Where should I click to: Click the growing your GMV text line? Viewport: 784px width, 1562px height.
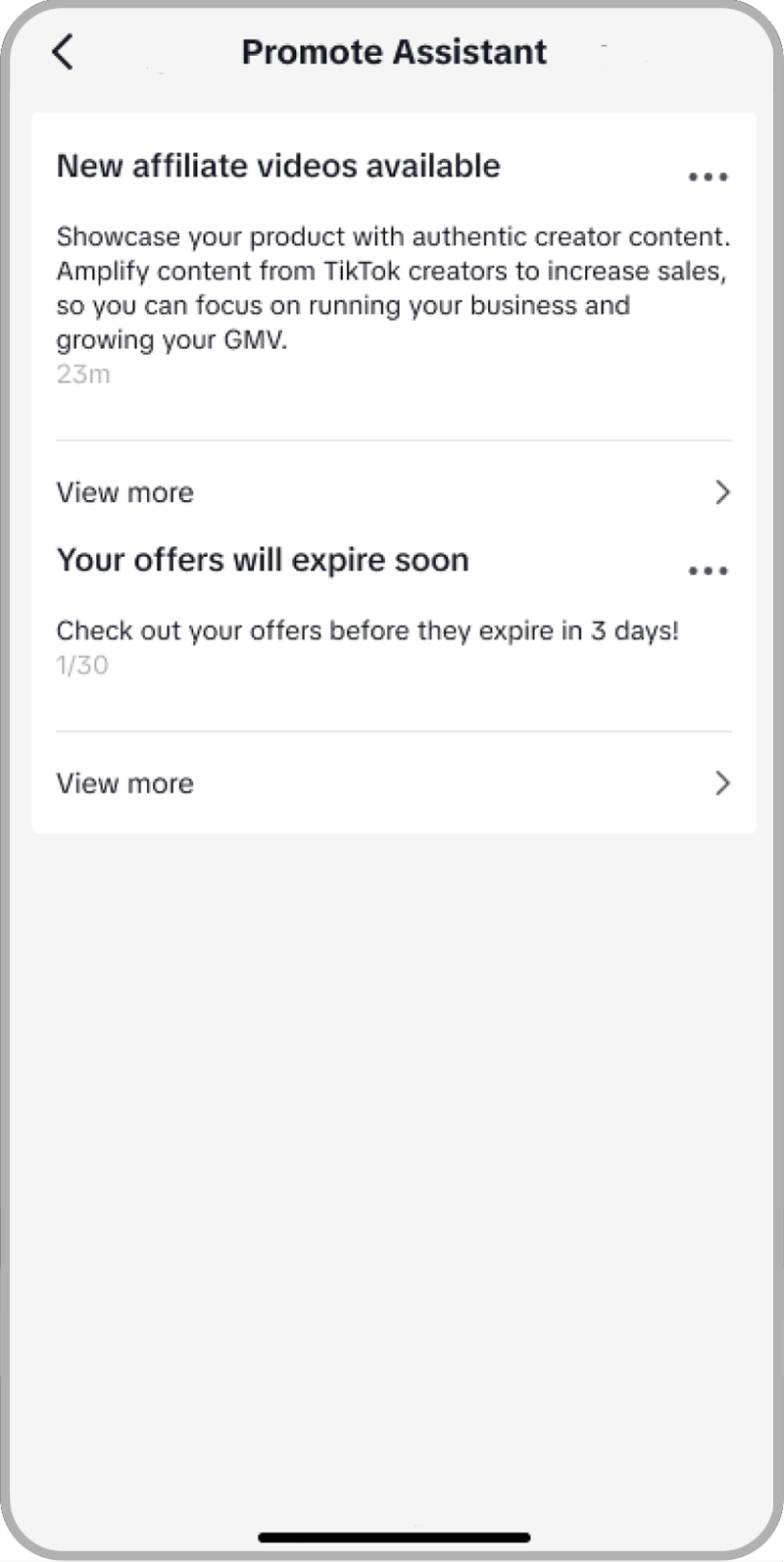coord(171,340)
